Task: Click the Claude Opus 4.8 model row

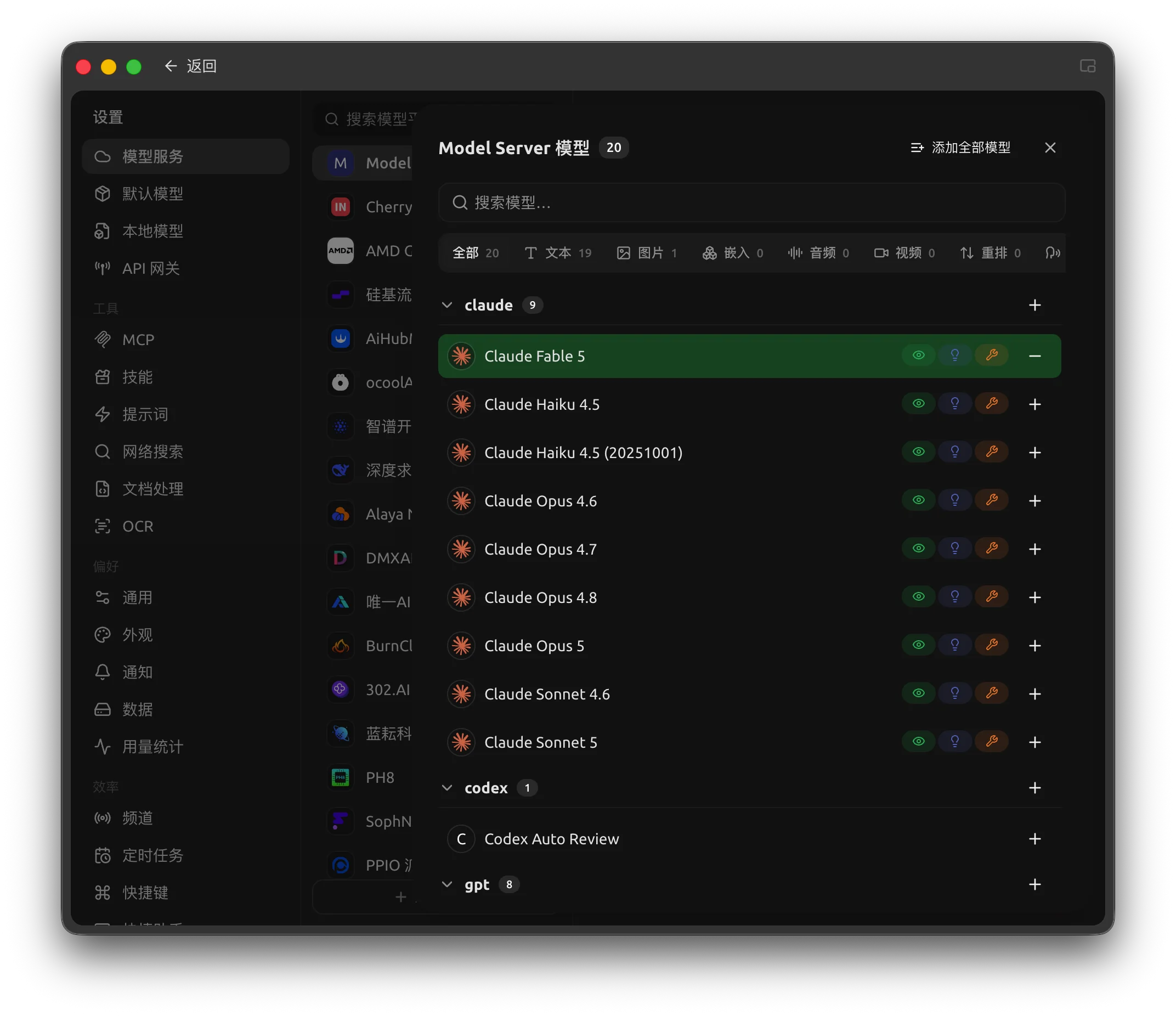Action: coord(749,597)
